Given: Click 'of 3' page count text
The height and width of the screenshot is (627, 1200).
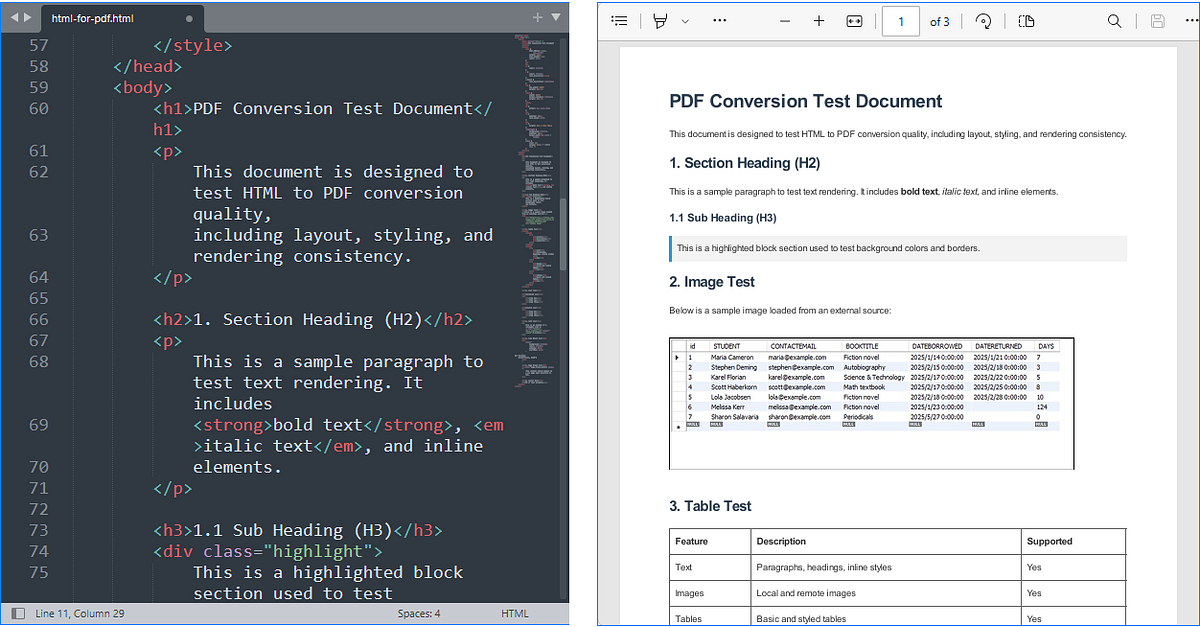Looking at the screenshot, I should 940,21.
